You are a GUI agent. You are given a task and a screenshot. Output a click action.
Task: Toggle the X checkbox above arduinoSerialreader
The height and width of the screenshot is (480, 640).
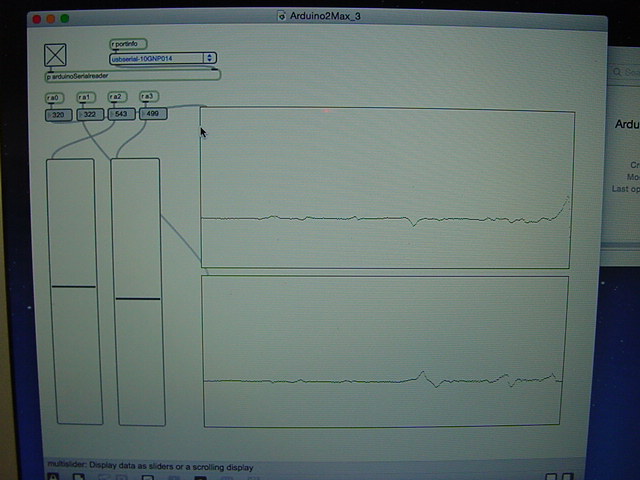55,55
